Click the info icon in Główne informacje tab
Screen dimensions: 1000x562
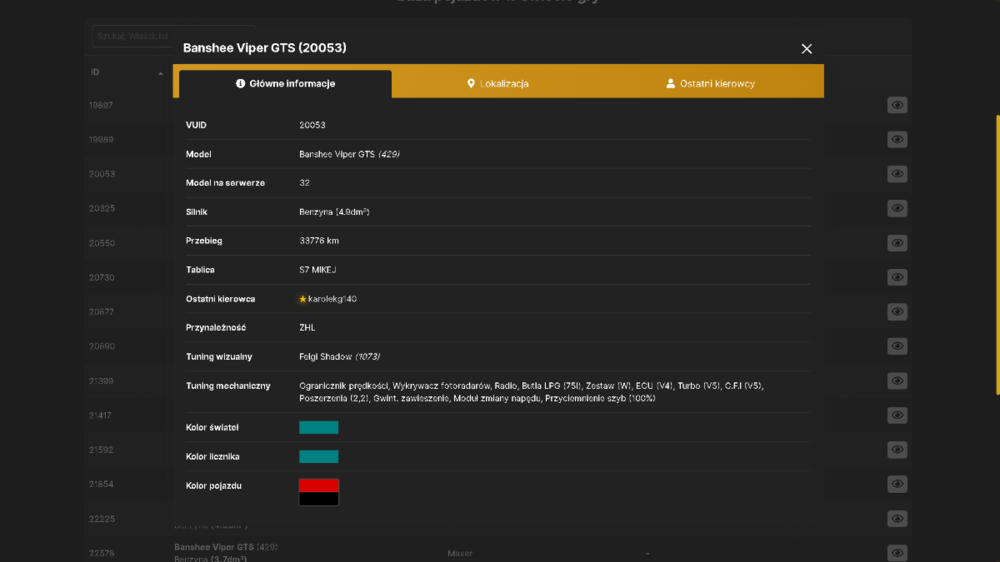(240, 84)
